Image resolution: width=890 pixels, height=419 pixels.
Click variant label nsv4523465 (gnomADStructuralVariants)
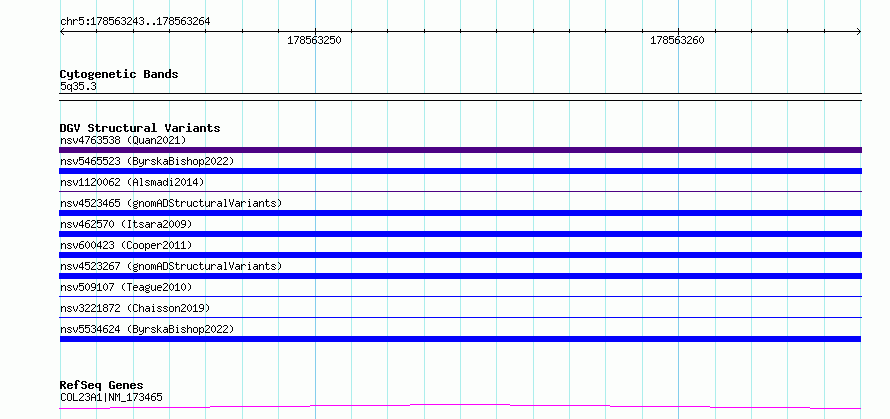click(170, 203)
